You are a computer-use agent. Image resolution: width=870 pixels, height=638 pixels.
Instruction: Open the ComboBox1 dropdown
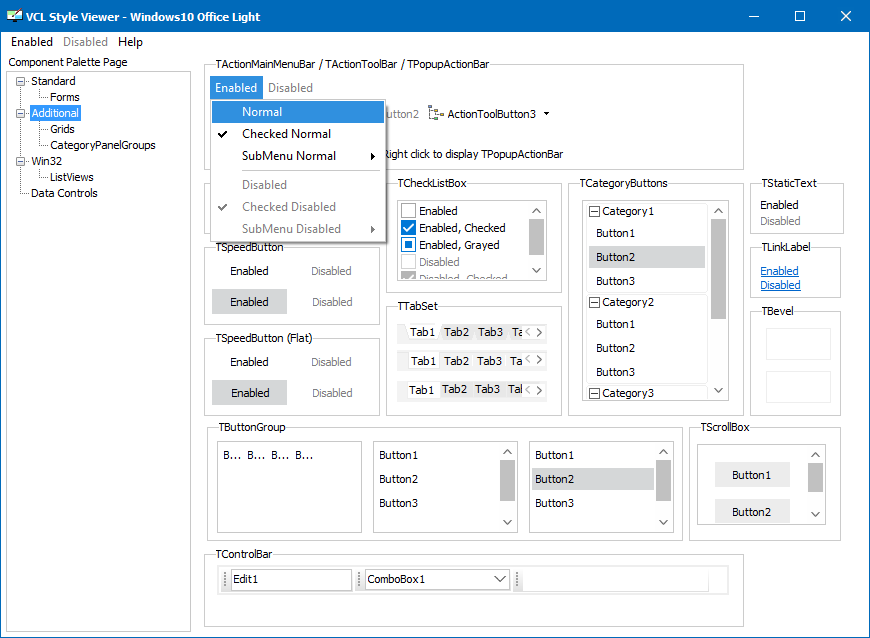pos(500,579)
